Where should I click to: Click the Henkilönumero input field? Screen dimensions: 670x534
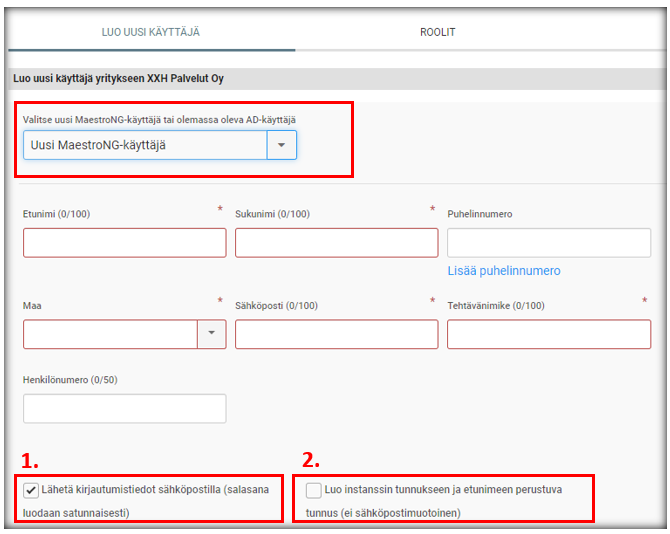click(x=125, y=409)
